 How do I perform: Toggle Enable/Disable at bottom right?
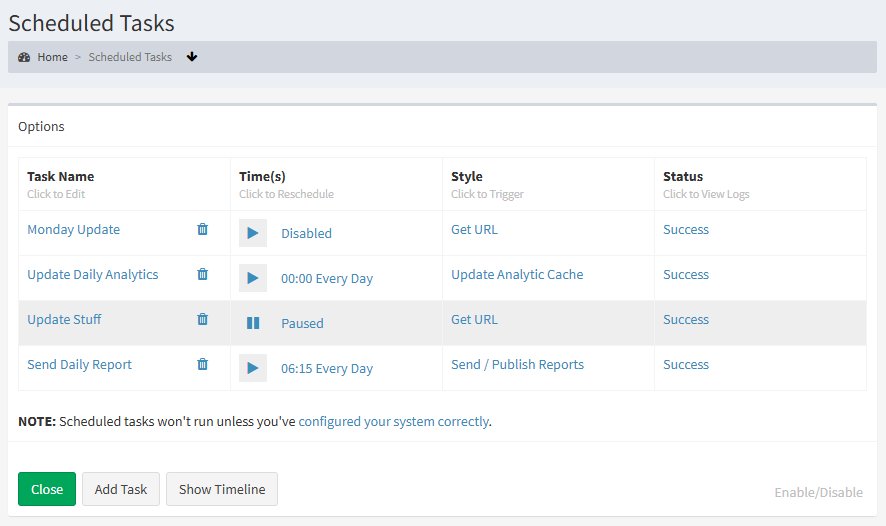tap(818, 492)
